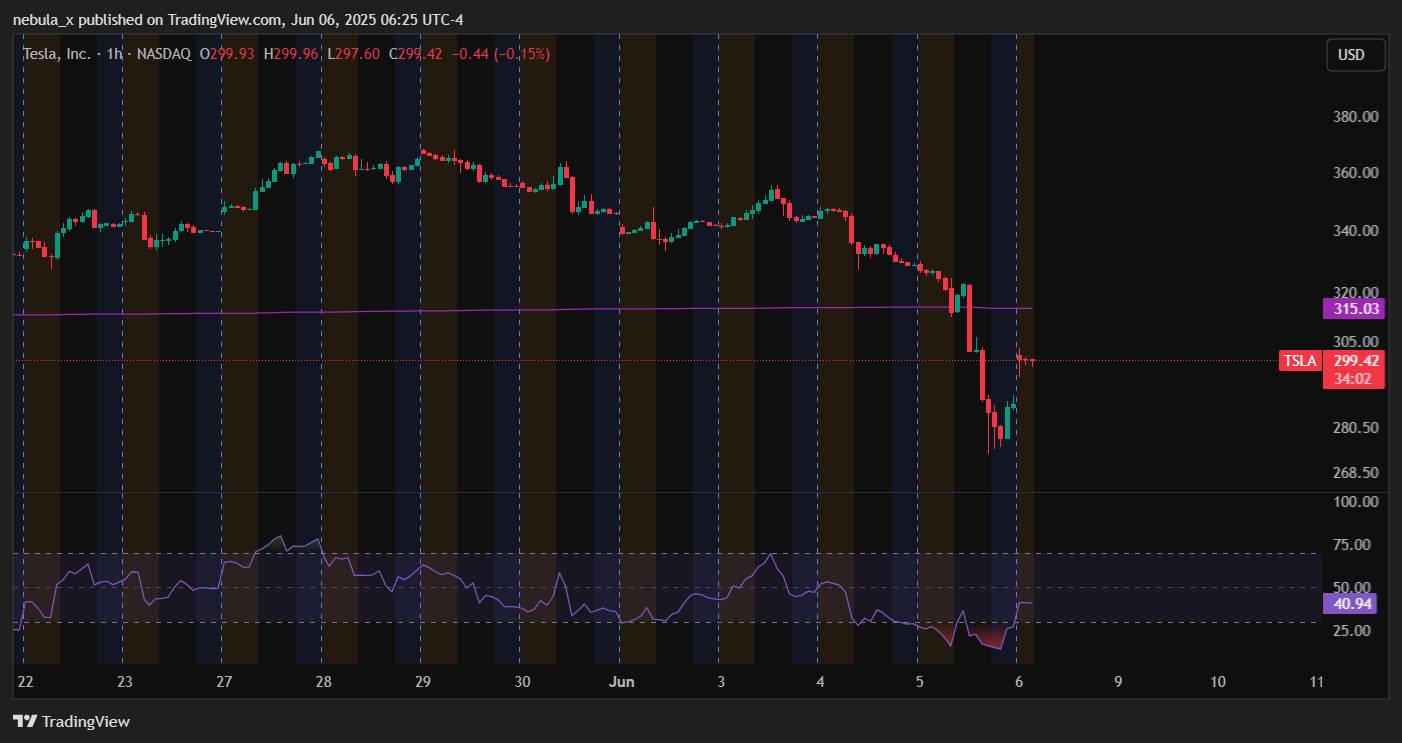
Task: Click the 3 date label on time axis
Action: coord(721,682)
